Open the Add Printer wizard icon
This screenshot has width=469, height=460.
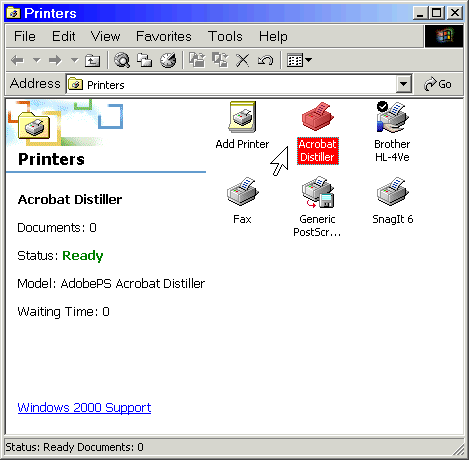coord(242,117)
